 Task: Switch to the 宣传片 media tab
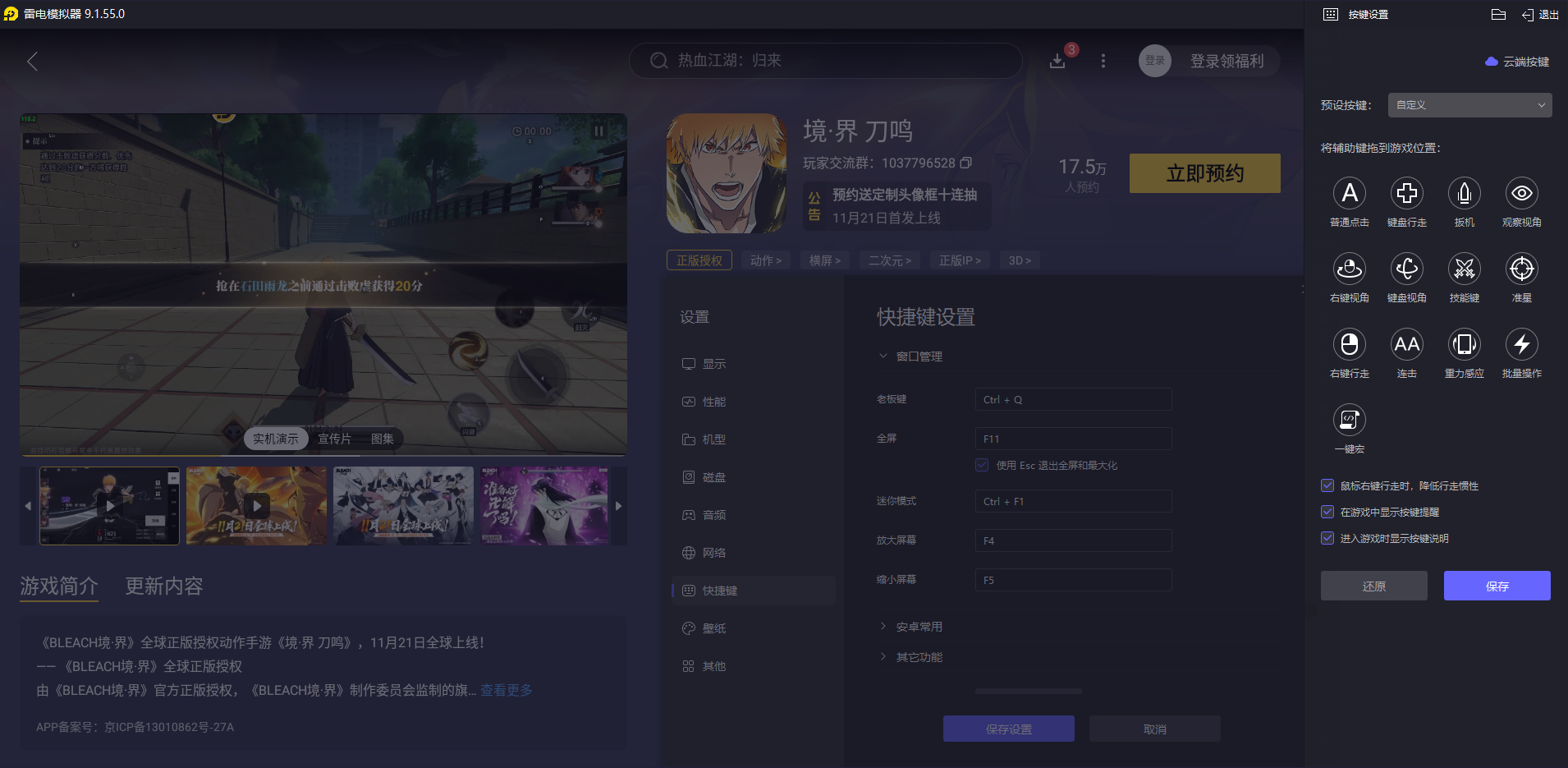(333, 438)
